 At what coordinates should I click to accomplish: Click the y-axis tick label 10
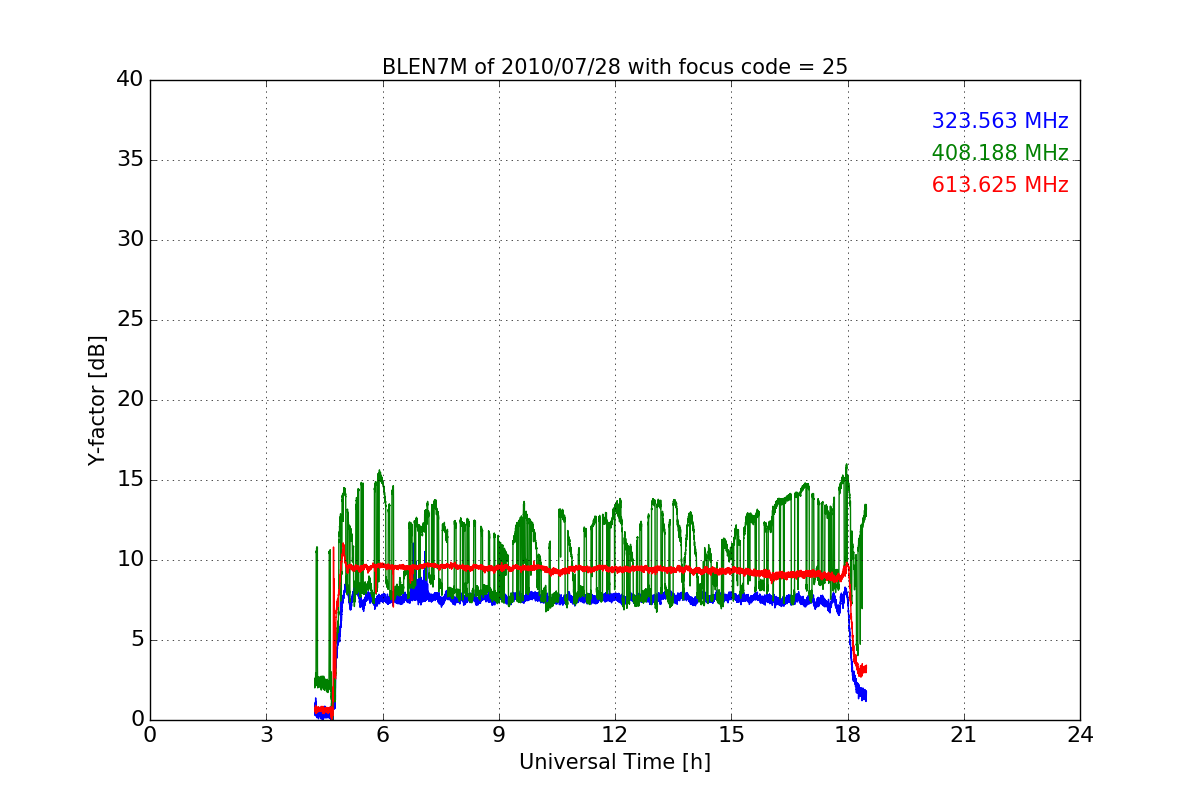[x=130, y=560]
